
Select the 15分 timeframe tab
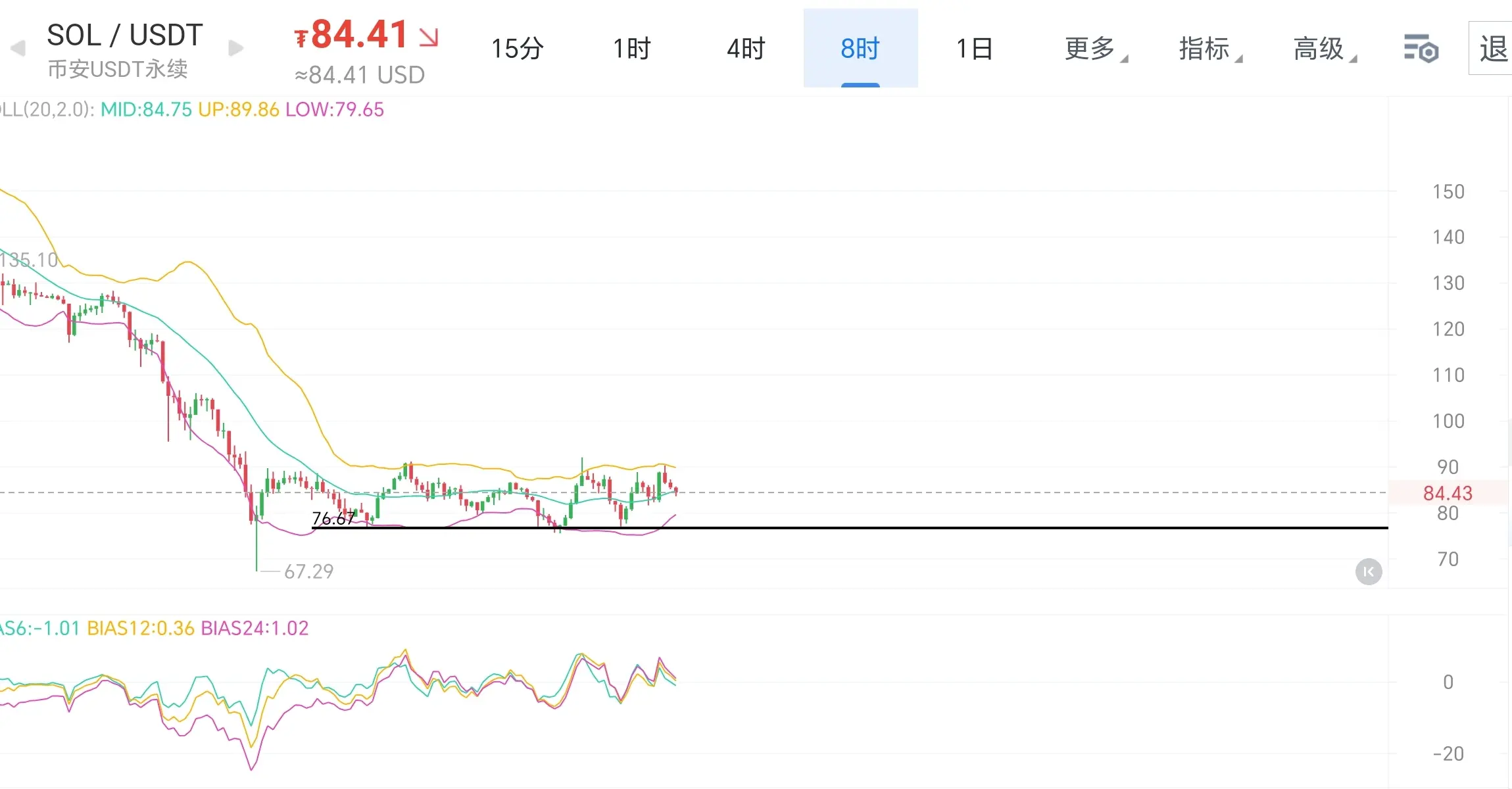pos(518,49)
